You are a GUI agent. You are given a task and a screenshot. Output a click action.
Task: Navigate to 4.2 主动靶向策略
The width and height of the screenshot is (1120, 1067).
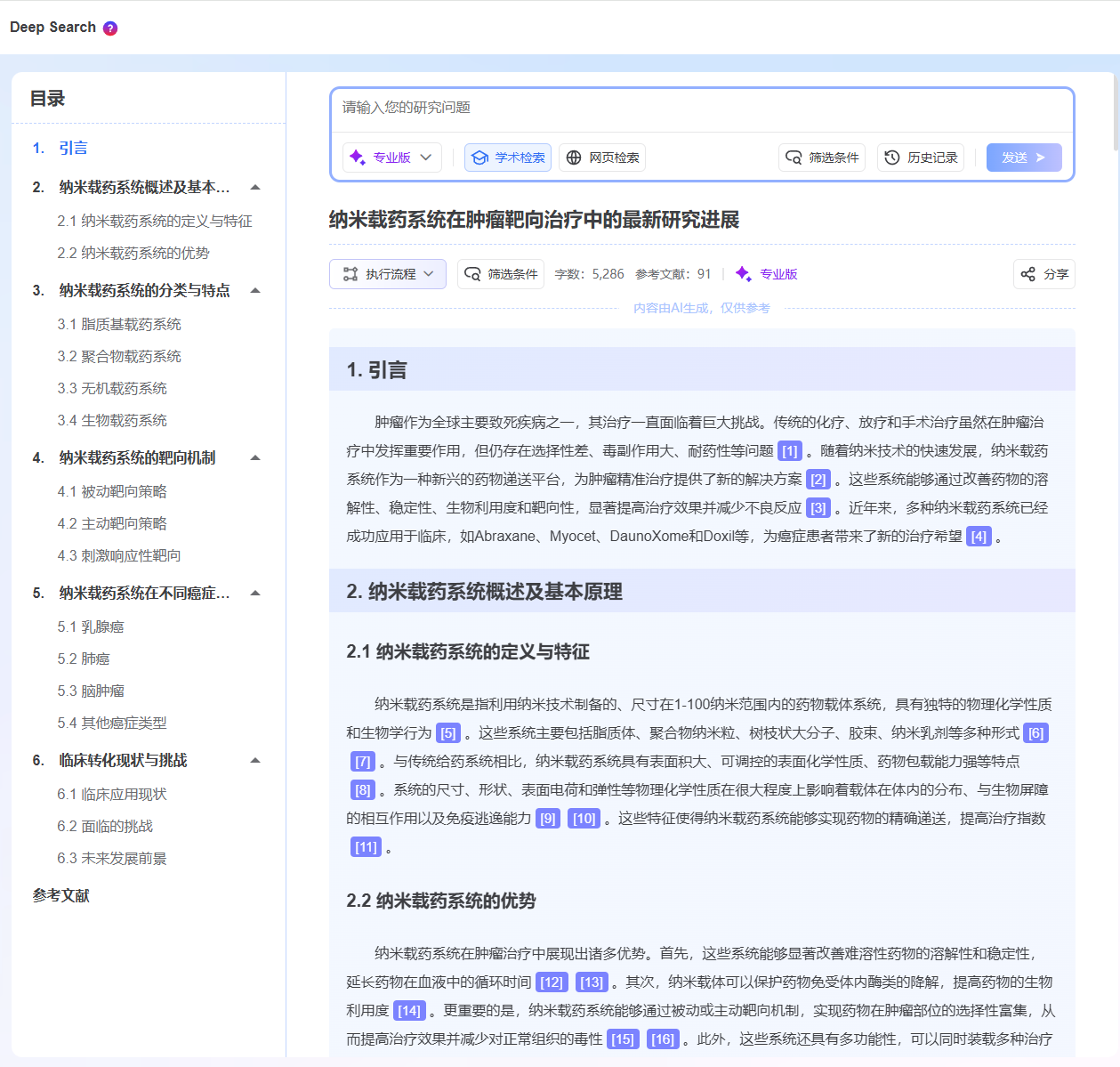(x=112, y=523)
